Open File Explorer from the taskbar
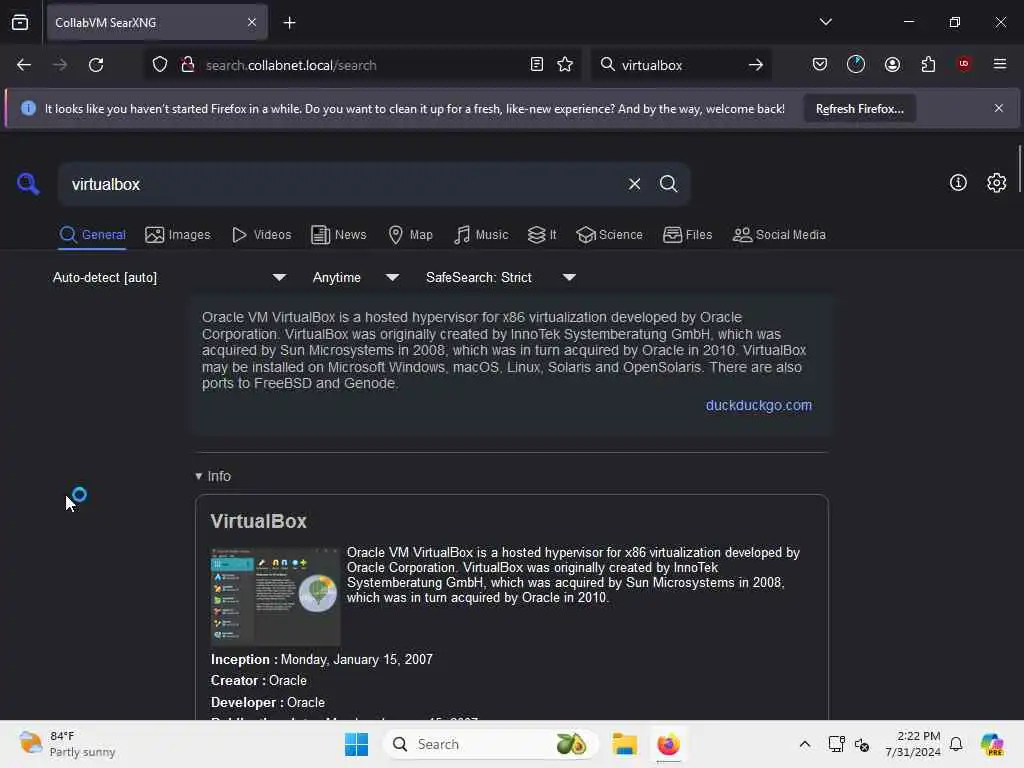 coord(624,744)
